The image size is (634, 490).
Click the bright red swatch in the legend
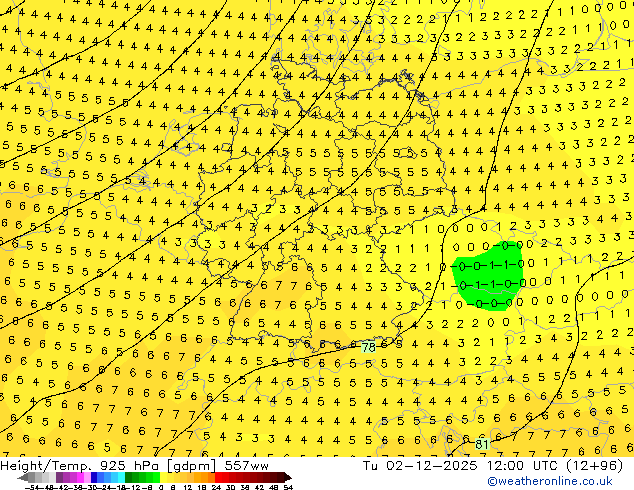tap(218, 478)
